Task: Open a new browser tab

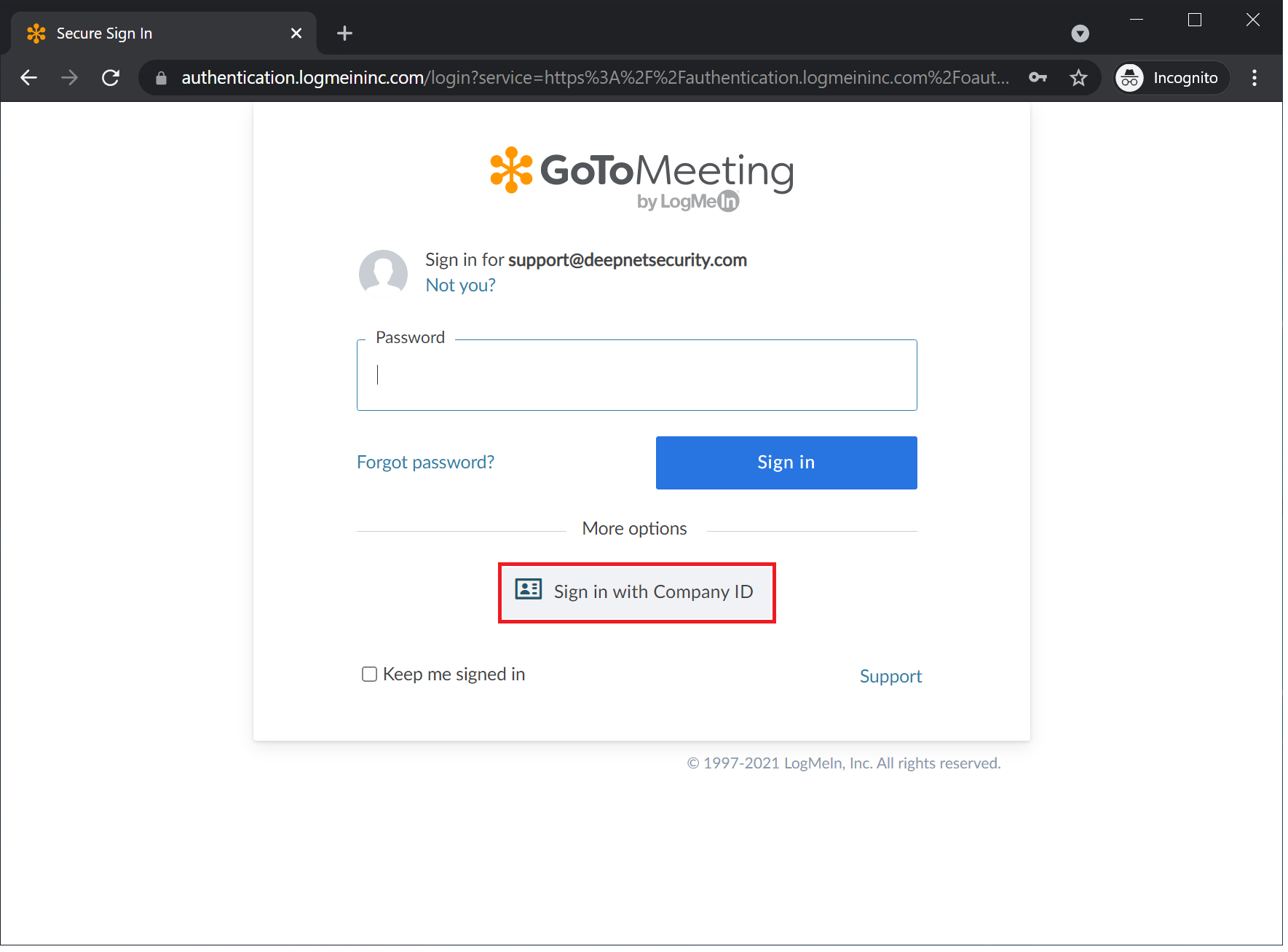Action: click(344, 34)
